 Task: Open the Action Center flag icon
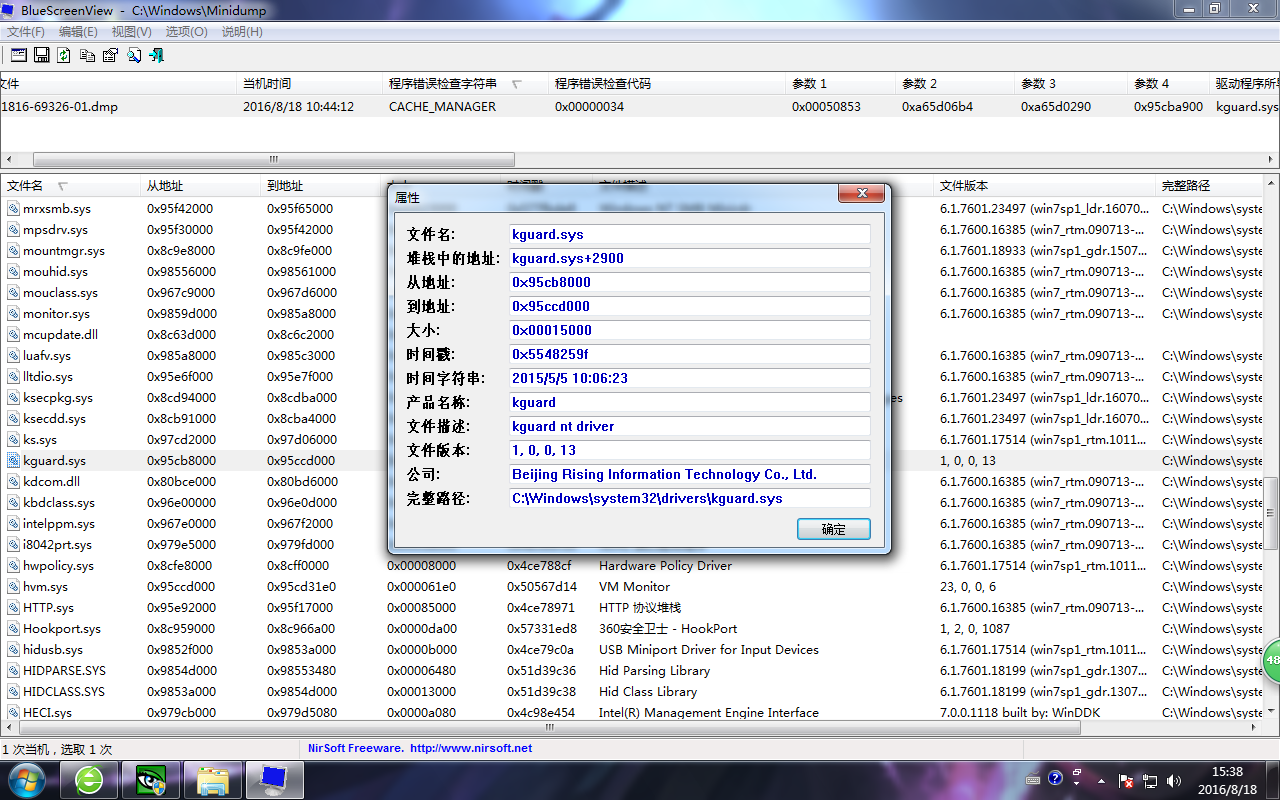[1127, 780]
